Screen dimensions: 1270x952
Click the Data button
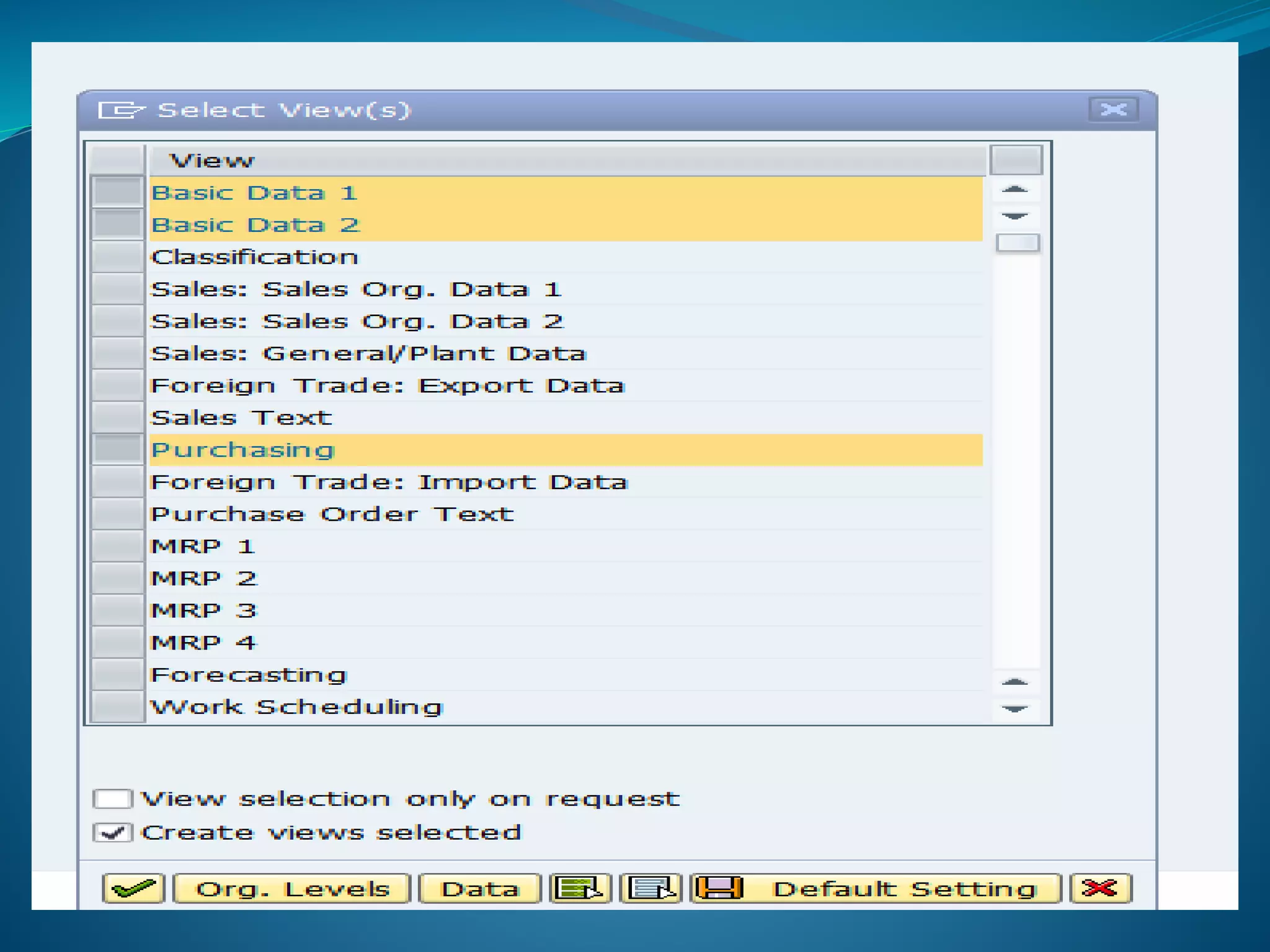pyautogui.click(x=479, y=888)
